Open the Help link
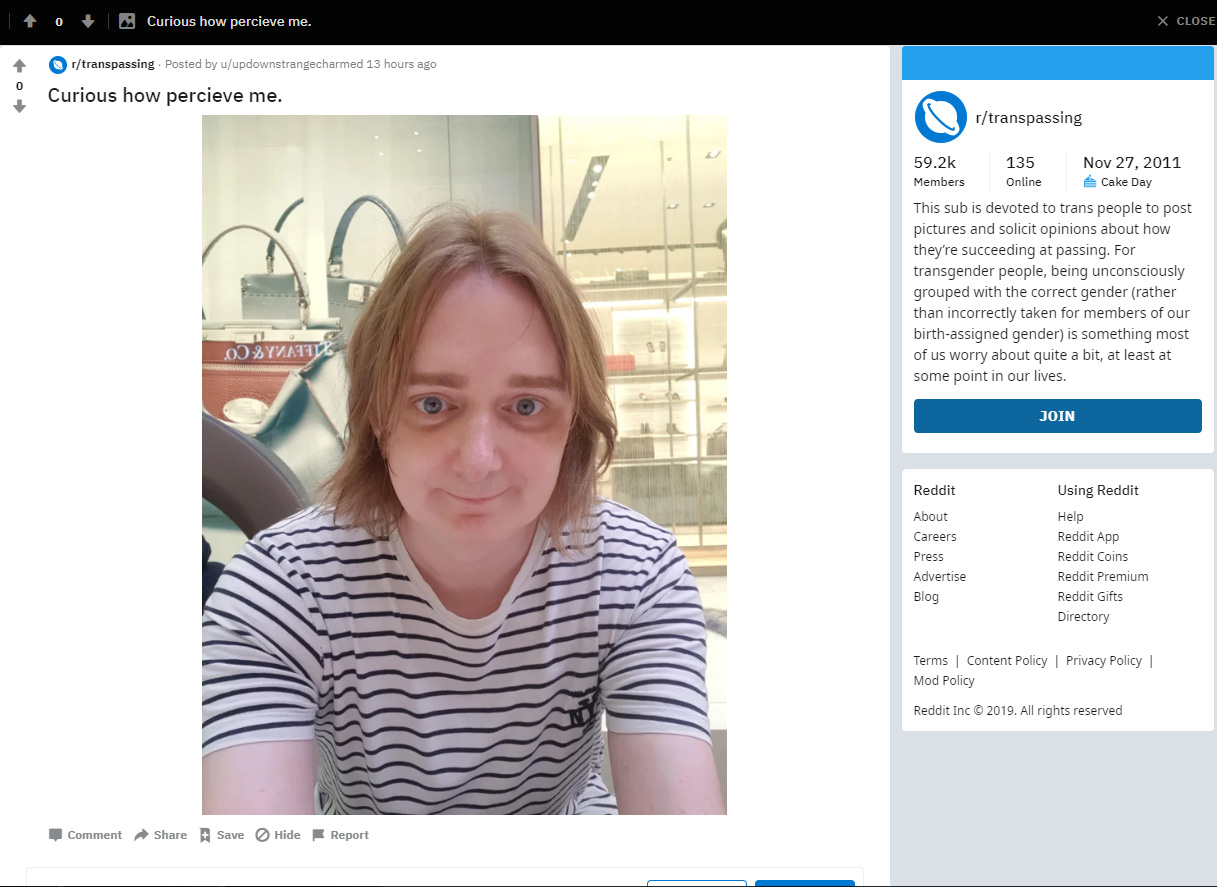1217x887 pixels. tap(1070, 517)
